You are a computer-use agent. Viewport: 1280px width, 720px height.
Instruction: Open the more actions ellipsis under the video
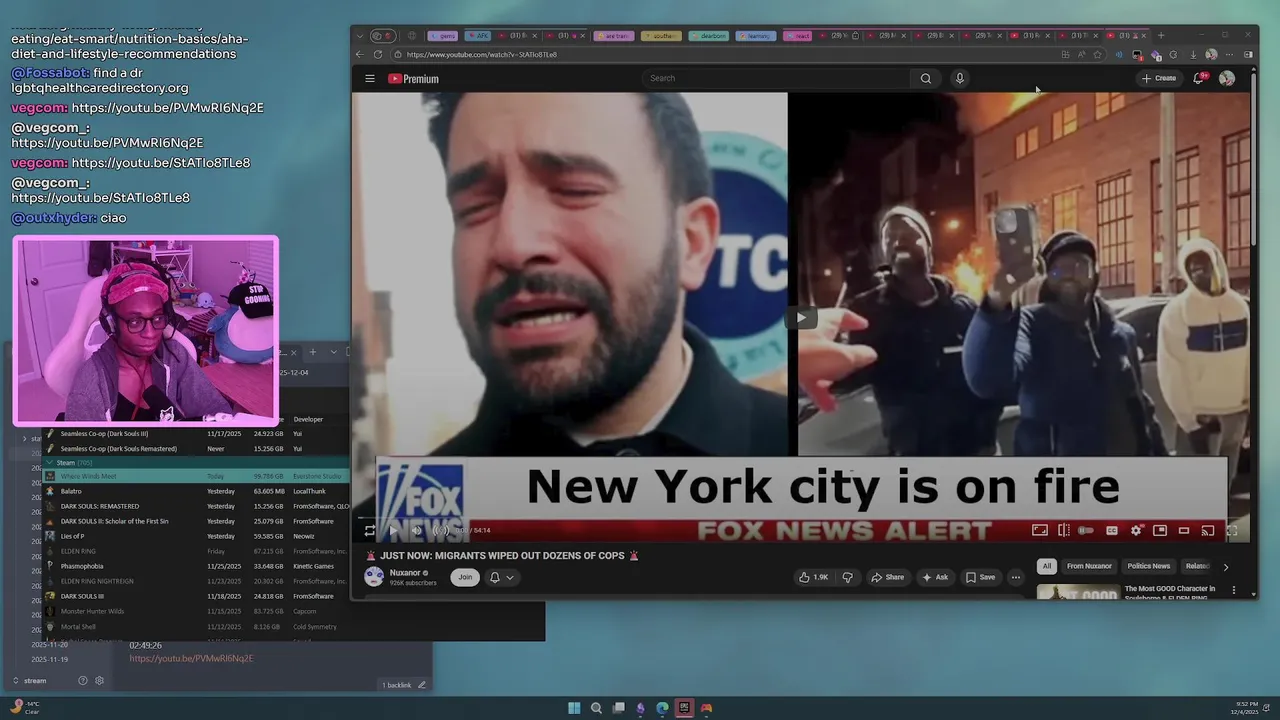click(1016, 577)
